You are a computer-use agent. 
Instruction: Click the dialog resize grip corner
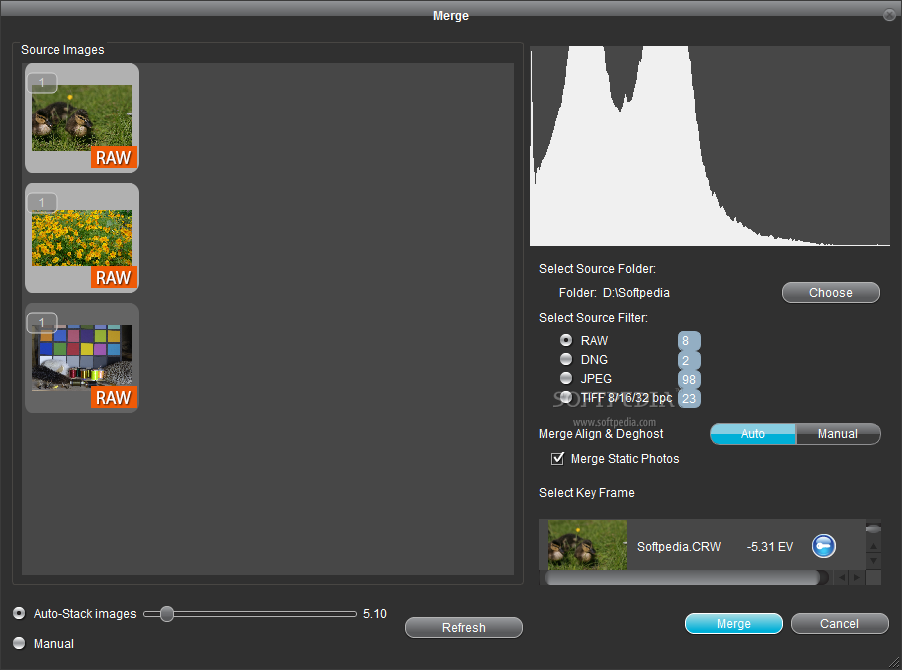(x=893, y=662)
